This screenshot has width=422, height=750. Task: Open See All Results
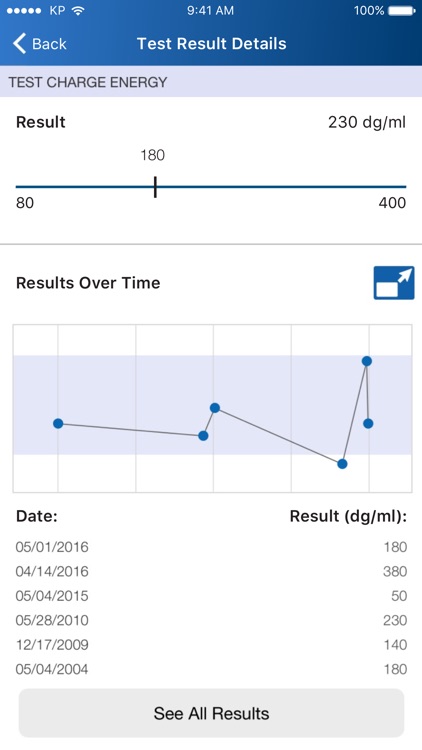(211, 713)
